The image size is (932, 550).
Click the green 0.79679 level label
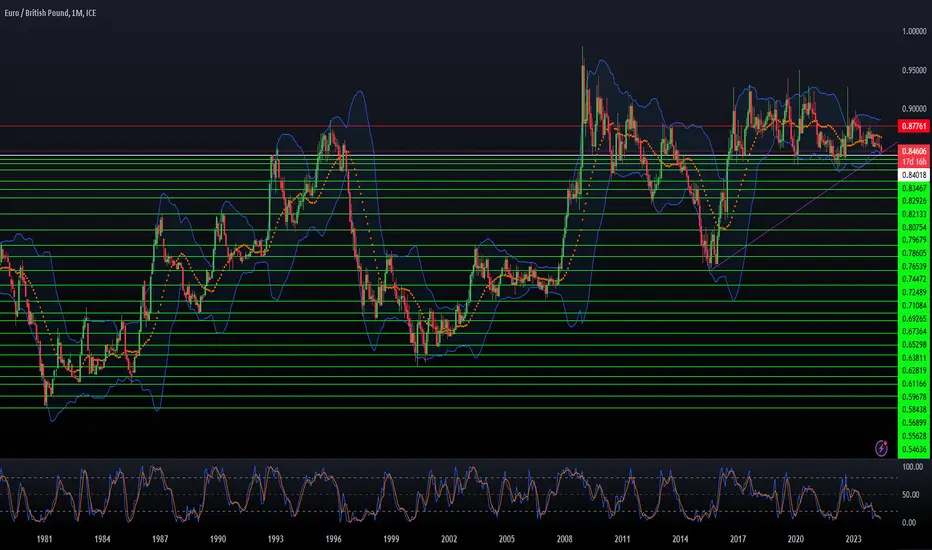[x=914, y=240]
